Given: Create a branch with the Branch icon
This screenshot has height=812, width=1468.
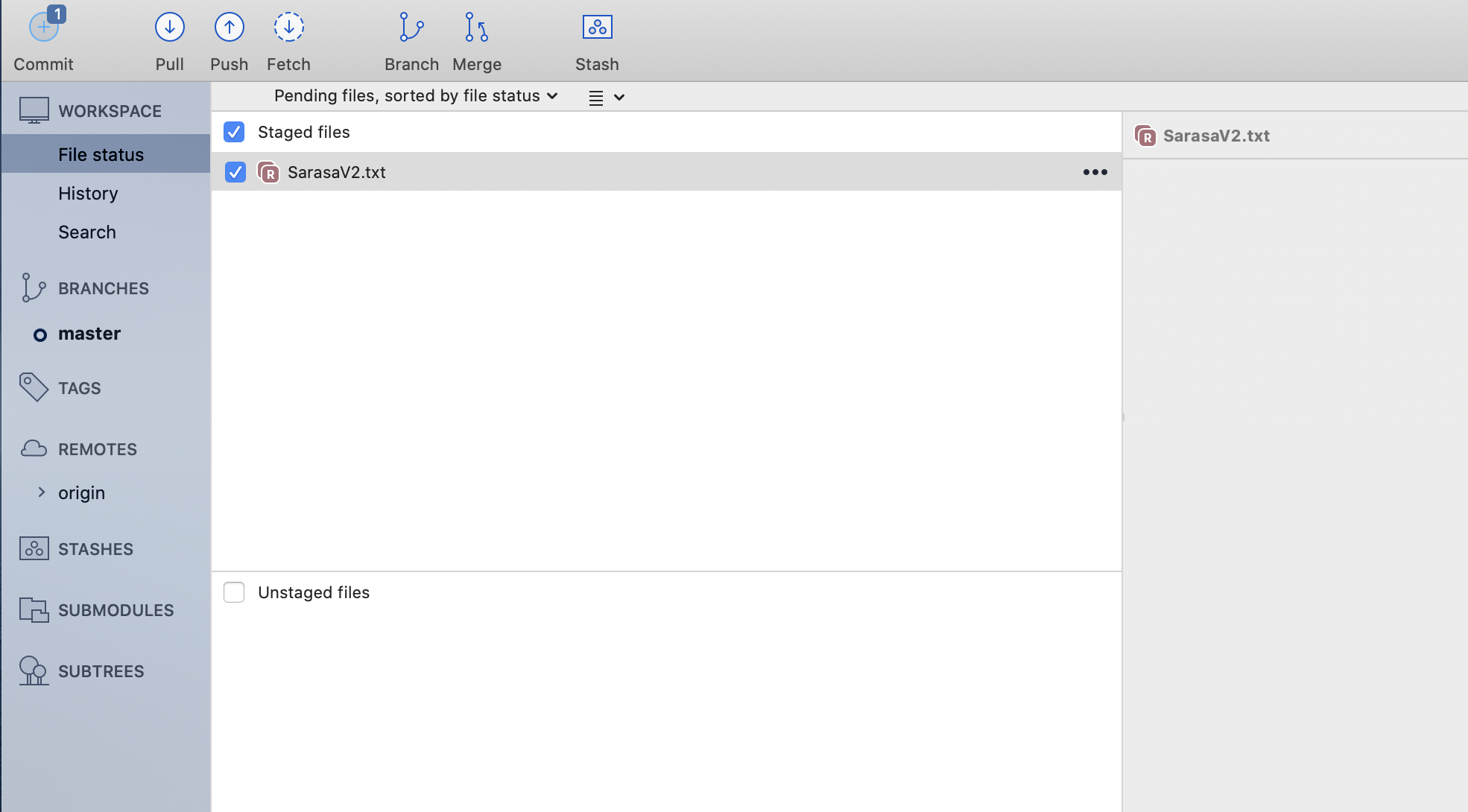Looking at the screenshot, I should tap(411, 28).
